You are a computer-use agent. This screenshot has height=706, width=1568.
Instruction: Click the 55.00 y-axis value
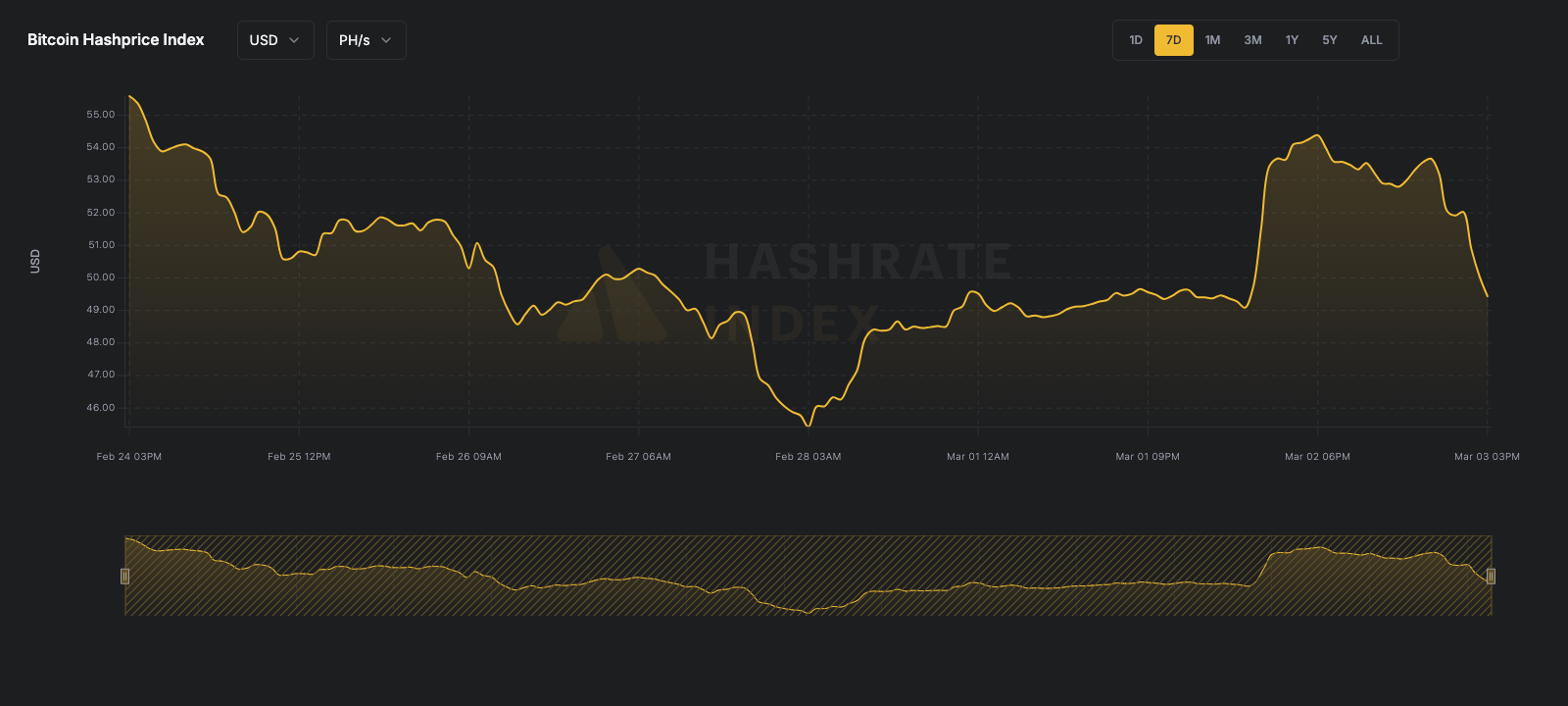101,115
